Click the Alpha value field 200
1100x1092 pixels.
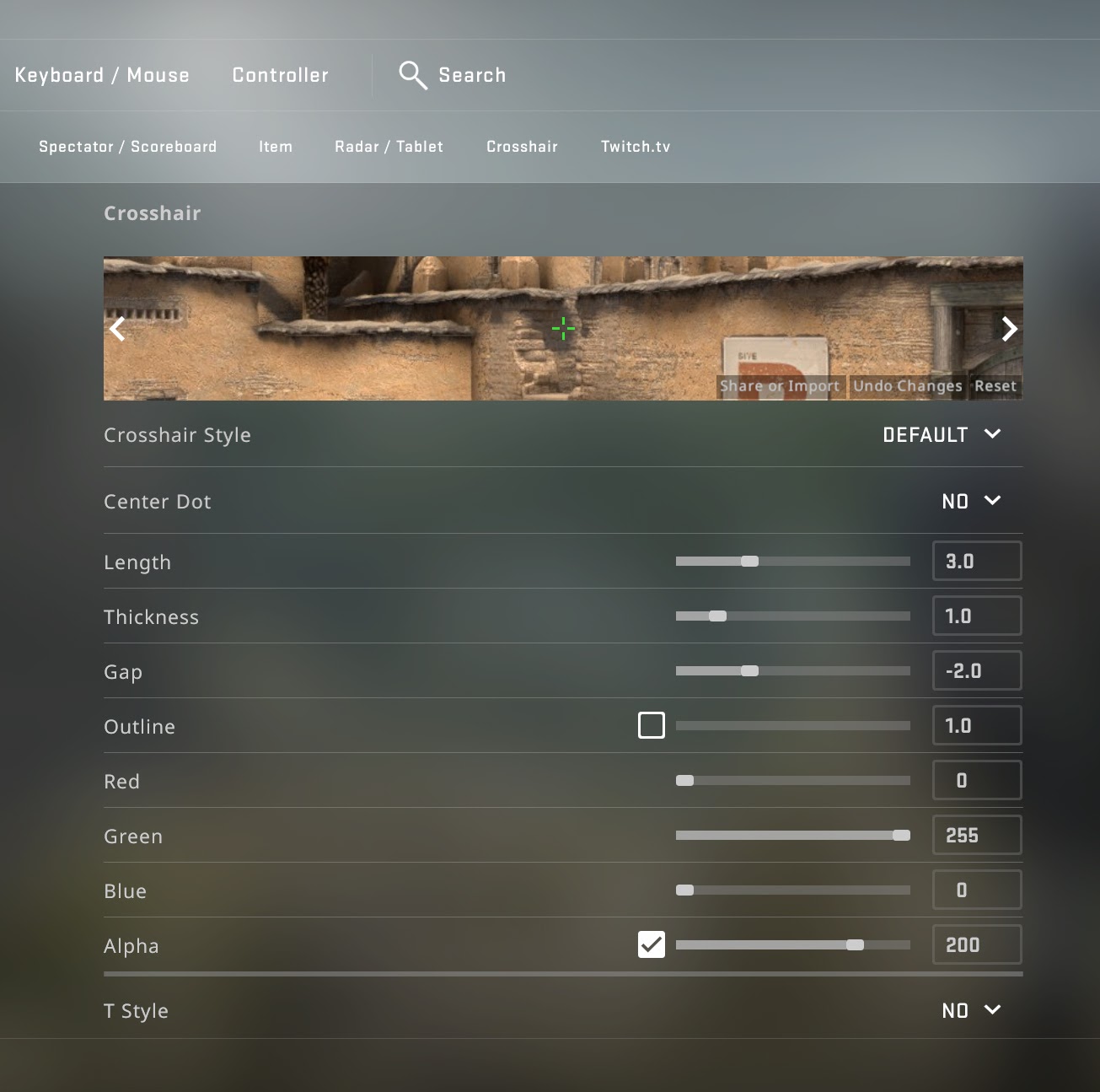(x=977, y=945)
